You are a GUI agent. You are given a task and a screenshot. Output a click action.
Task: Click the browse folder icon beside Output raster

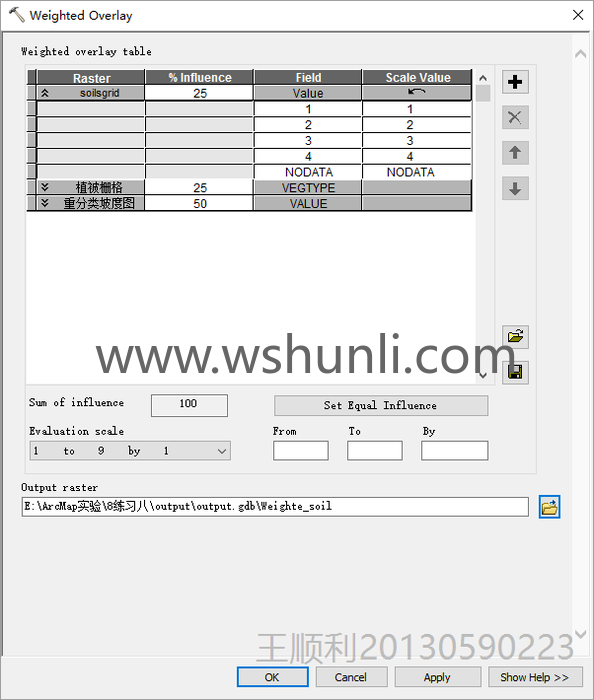click(549, 507)
